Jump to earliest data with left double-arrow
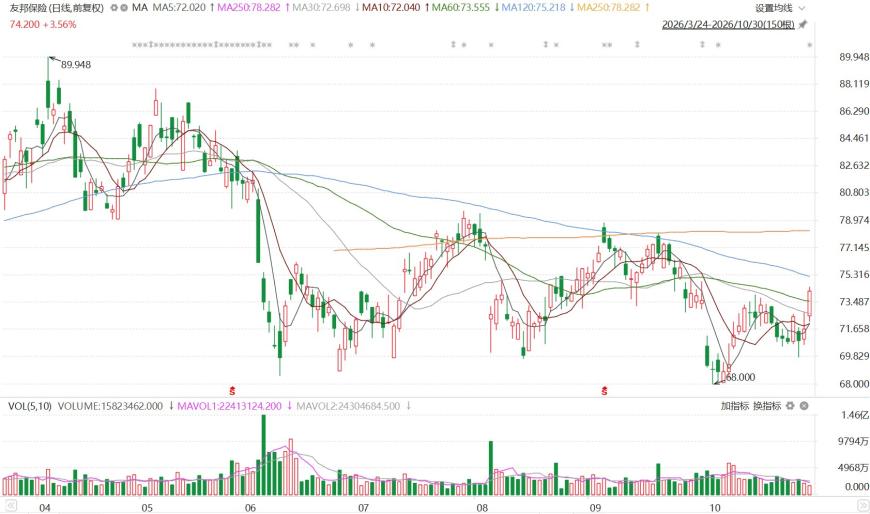This screenshot has height=514, width=870. [x=11, y=506]
